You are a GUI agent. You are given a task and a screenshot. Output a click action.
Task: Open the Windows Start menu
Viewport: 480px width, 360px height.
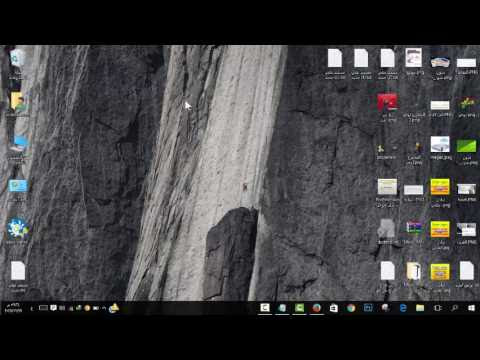click(x=471, y=308)
